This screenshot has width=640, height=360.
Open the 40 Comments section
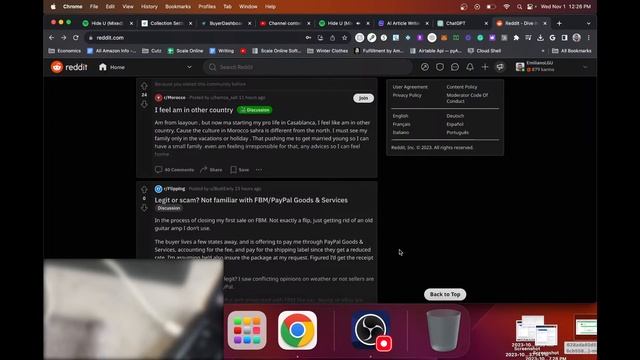pos(174,170)
